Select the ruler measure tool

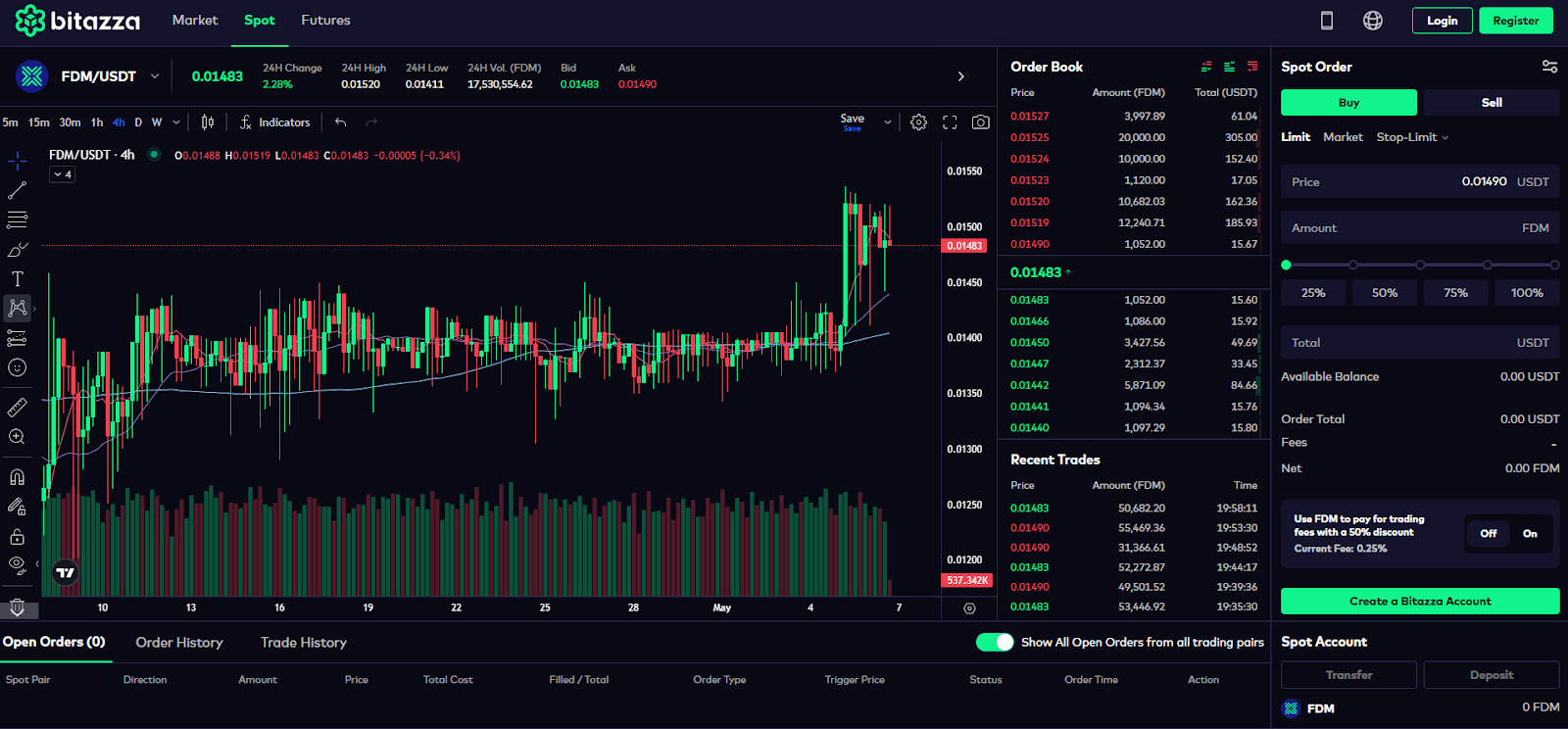[x=18, y=407]
